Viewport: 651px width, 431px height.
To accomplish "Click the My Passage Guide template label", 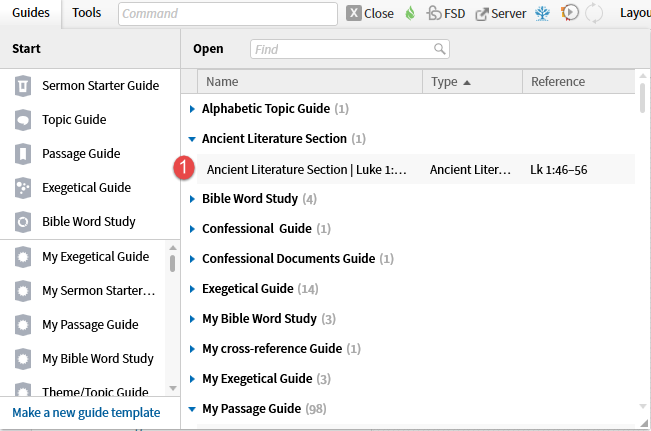I will 90,325.
